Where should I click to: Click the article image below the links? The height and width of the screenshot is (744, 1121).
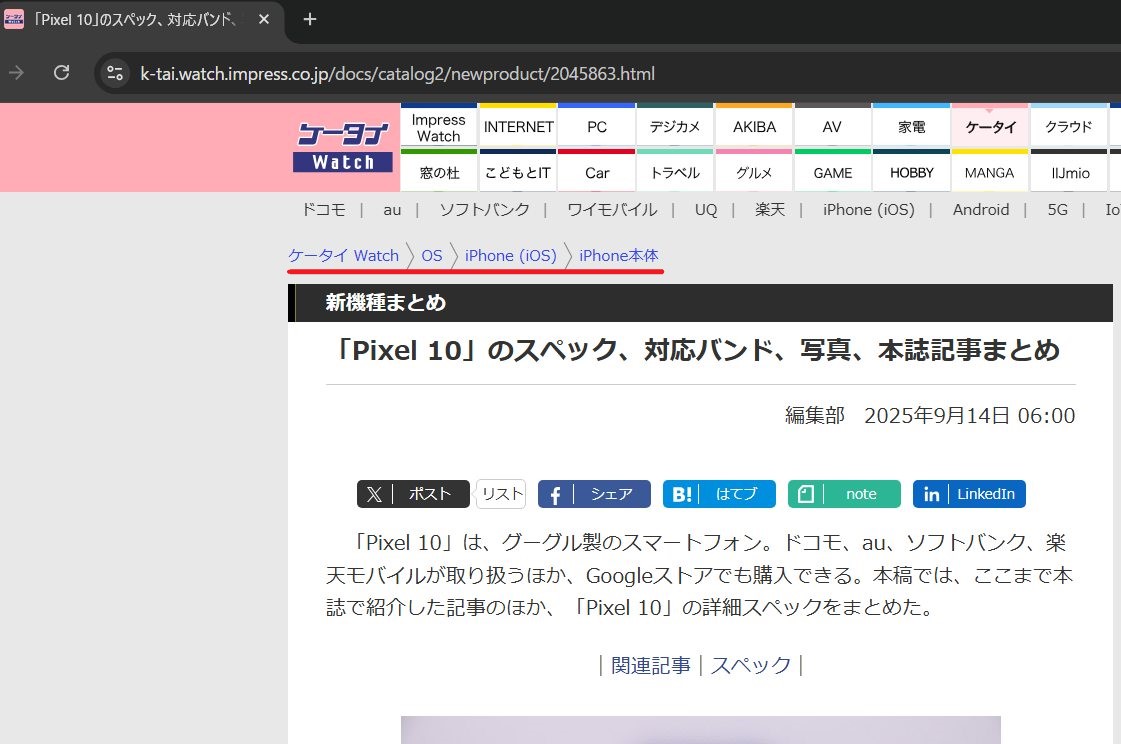(x=701, y=730)
